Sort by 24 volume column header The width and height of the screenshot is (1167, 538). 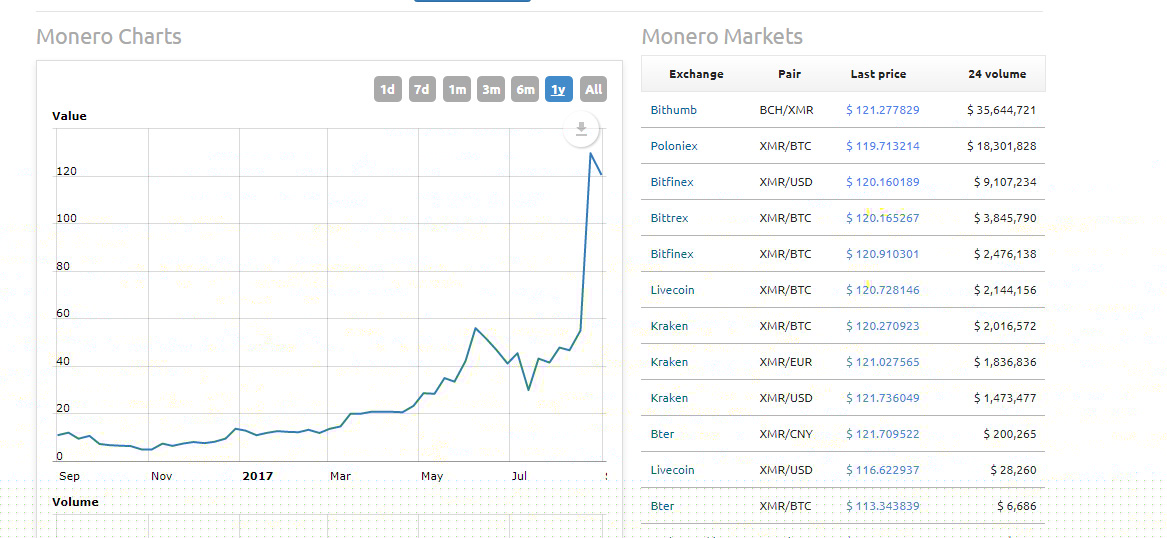[x=997, y=74]
